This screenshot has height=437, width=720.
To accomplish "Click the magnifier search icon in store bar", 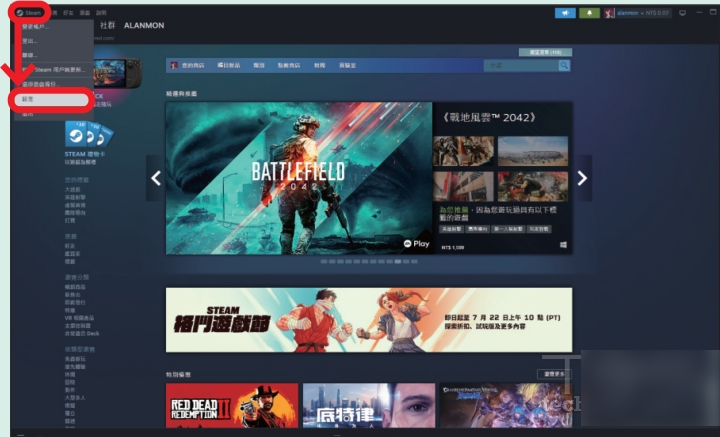I will tap(564, 66).
